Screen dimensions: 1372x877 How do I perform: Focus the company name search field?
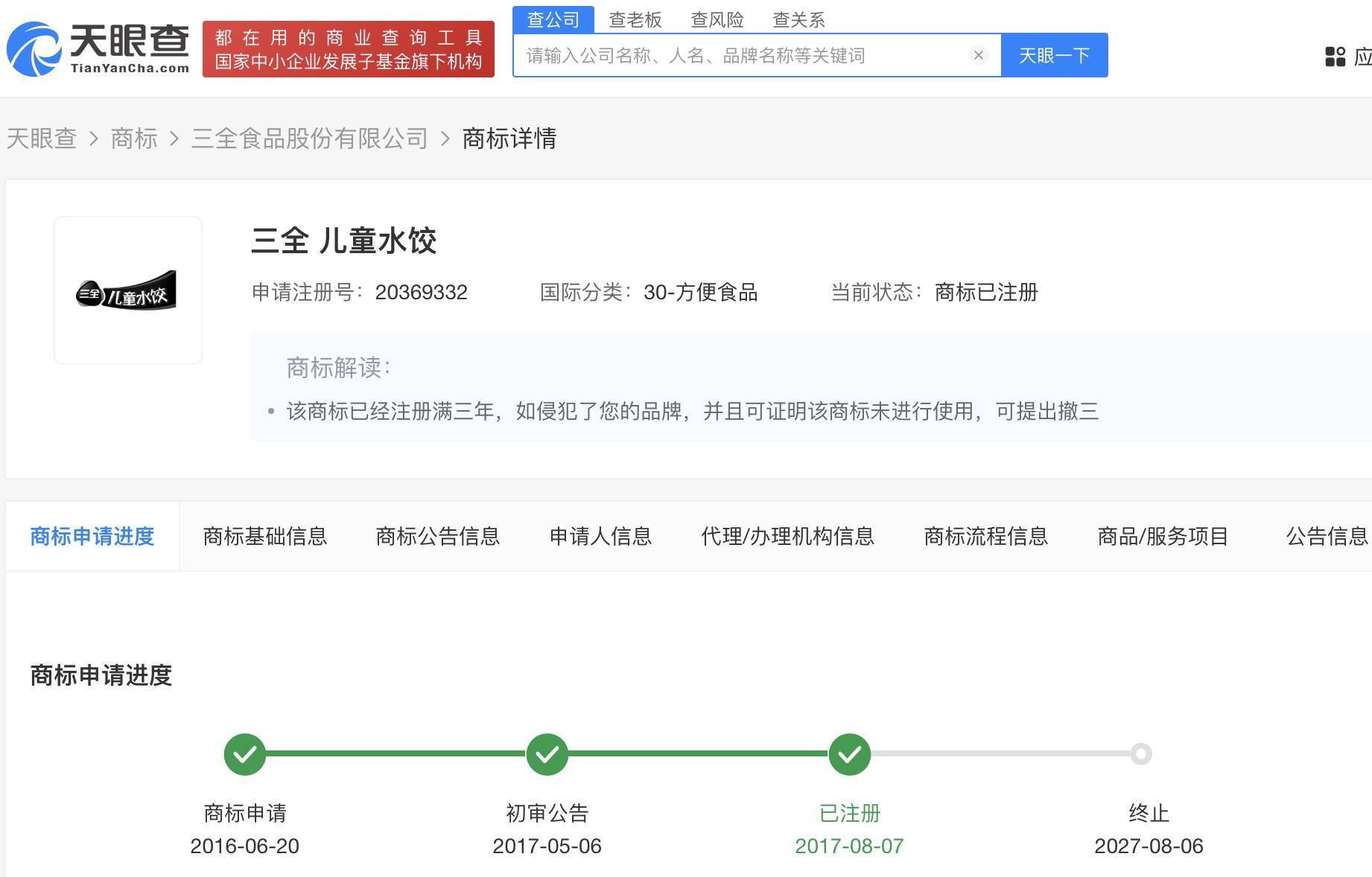[x=741, y=55]
